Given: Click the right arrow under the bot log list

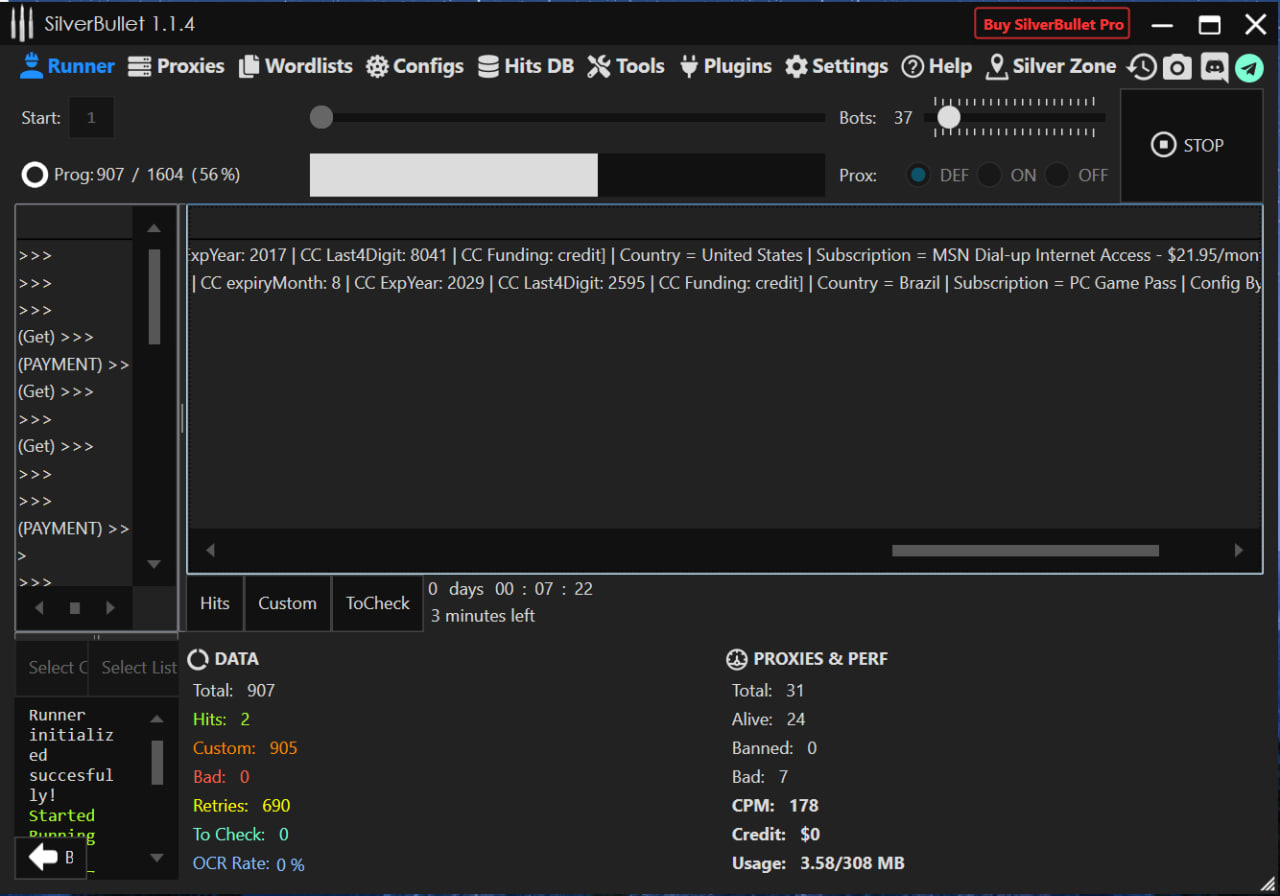Looking at the screenshot, I should (110, 608).
